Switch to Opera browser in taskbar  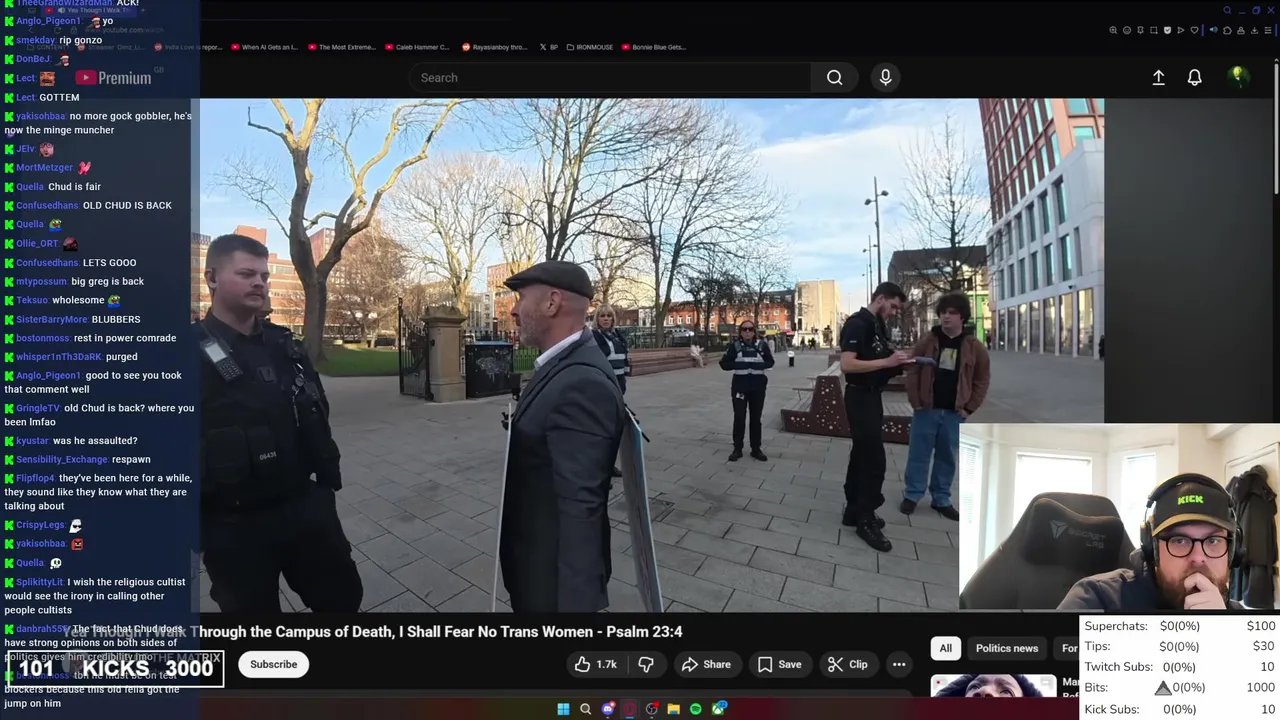tap(629, 709)
